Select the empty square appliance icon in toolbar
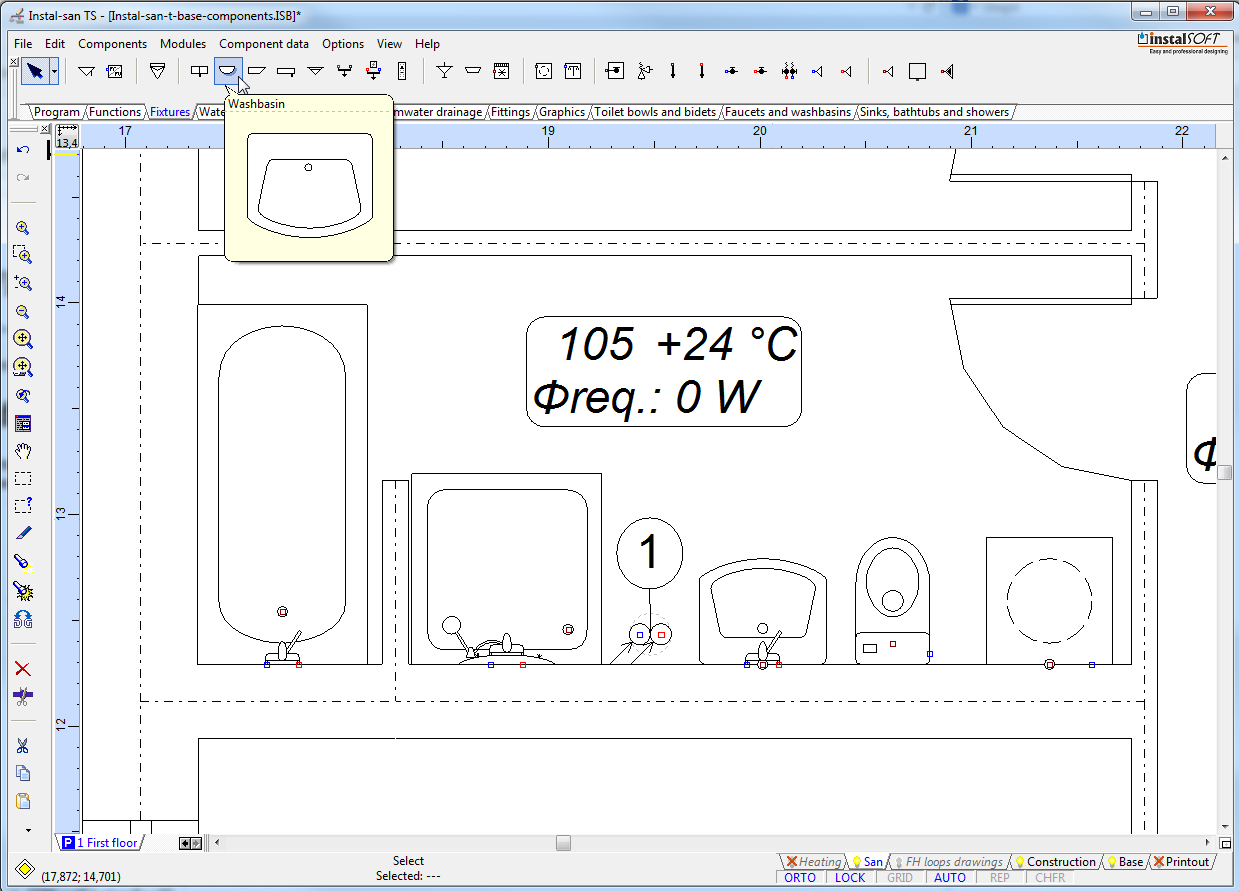Viewport: 1239px width, 891px height. tap(917, 71)
